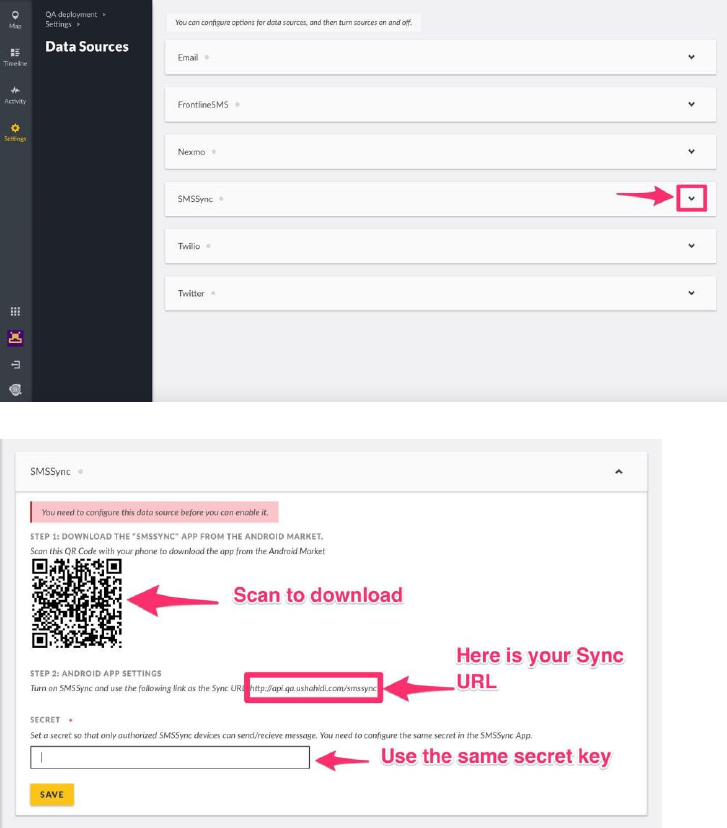Open Settings breadcrumb link

tap(58, 24)
